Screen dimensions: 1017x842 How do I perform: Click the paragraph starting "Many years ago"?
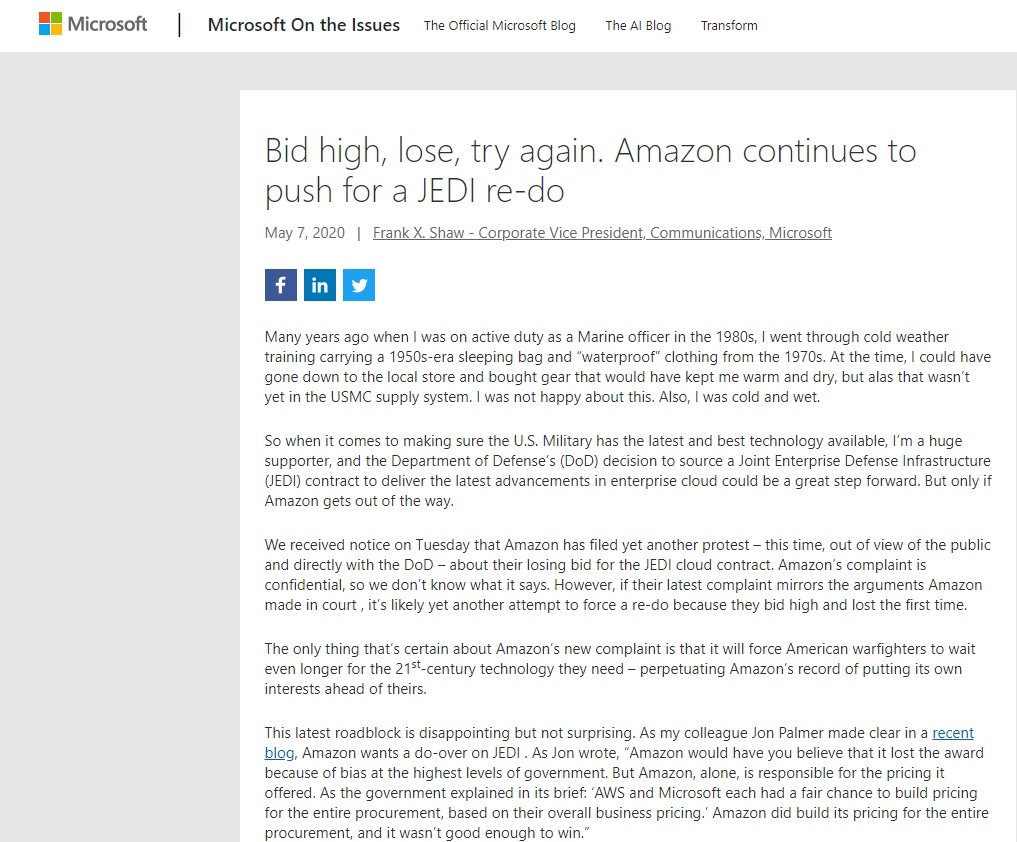coord(620,367)
